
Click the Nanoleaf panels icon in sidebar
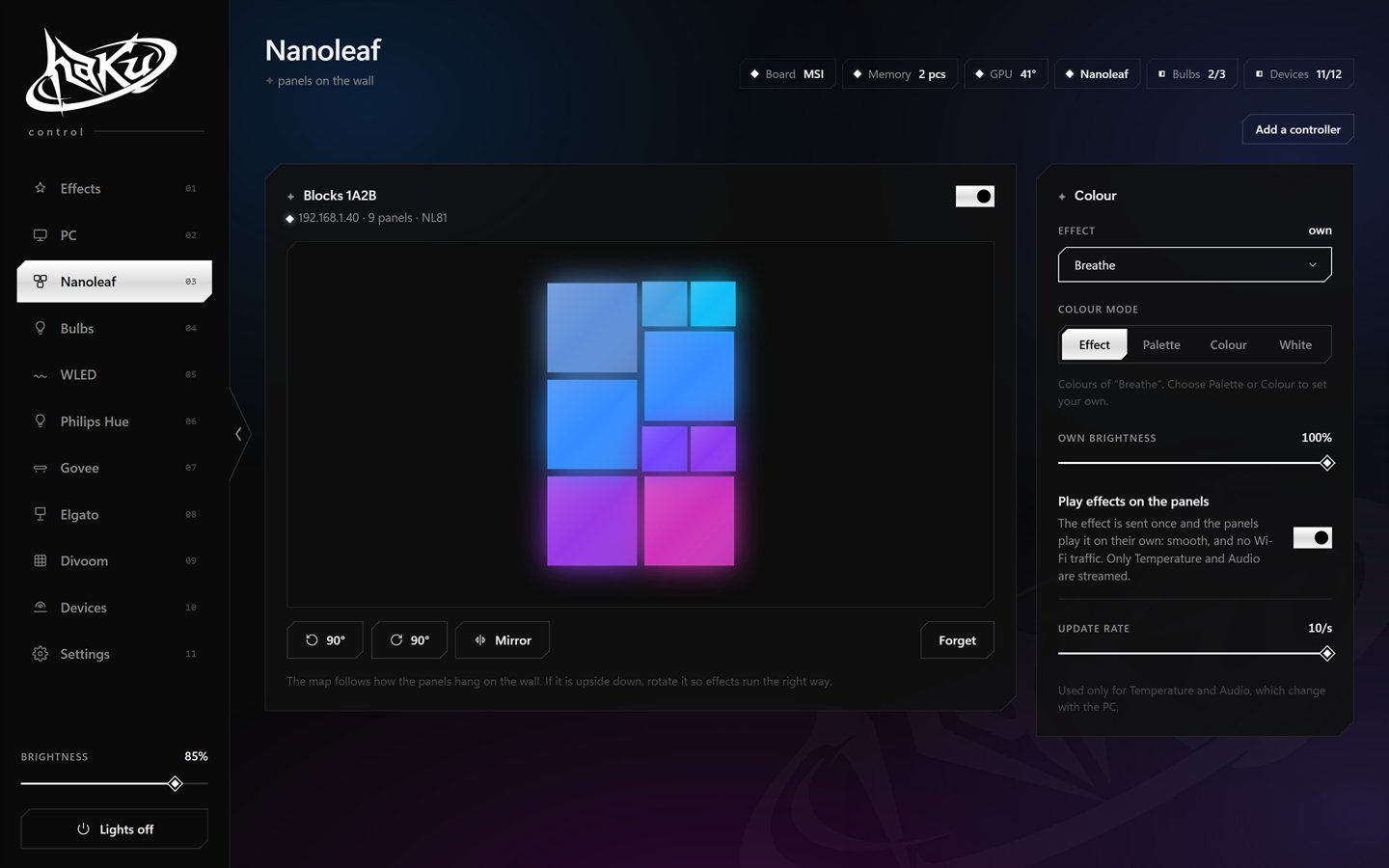40,282
